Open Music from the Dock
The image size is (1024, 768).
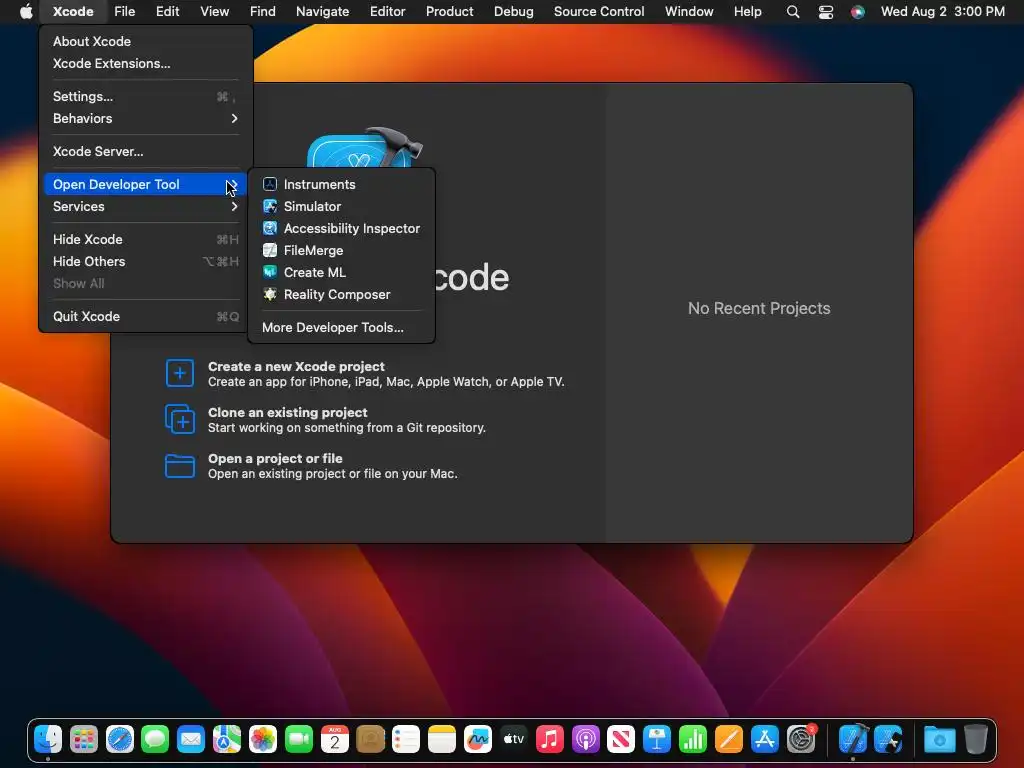tap(549, 739)
